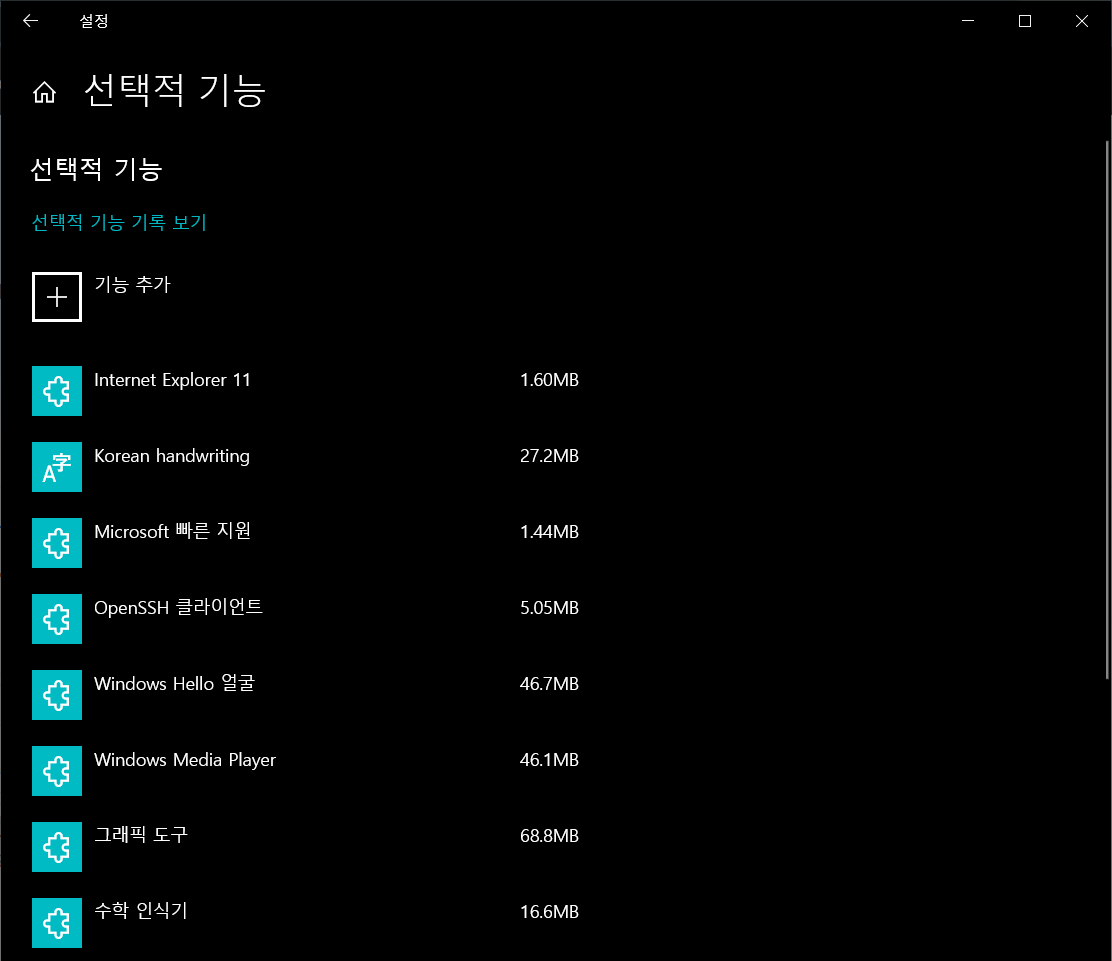Viewport: 1112px width, 961px height.
Task: Select the OpenSSH 클라이언트 puzzle icon
Action: 57,619
